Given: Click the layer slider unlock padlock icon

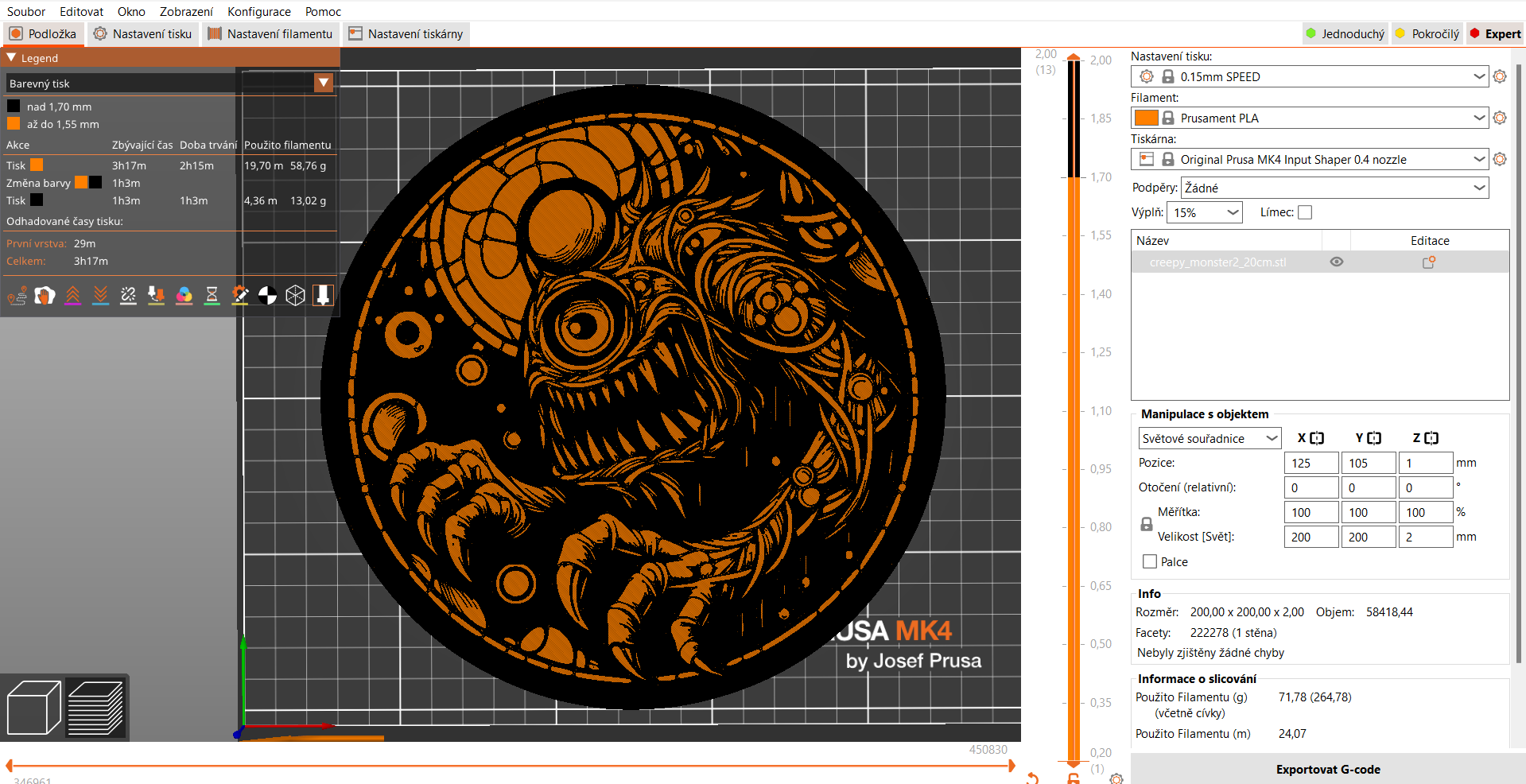Looking at the screenshot, I should (1074, 778).
